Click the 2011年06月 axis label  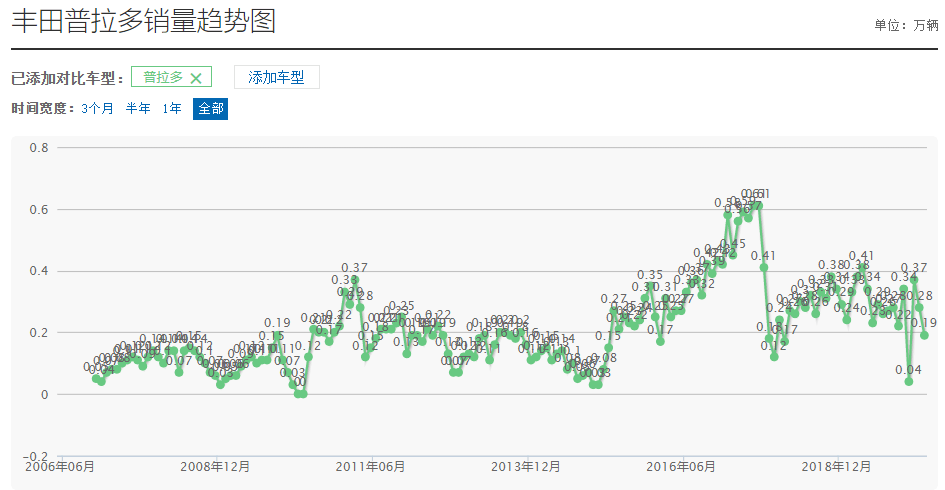tap(371, 466)
